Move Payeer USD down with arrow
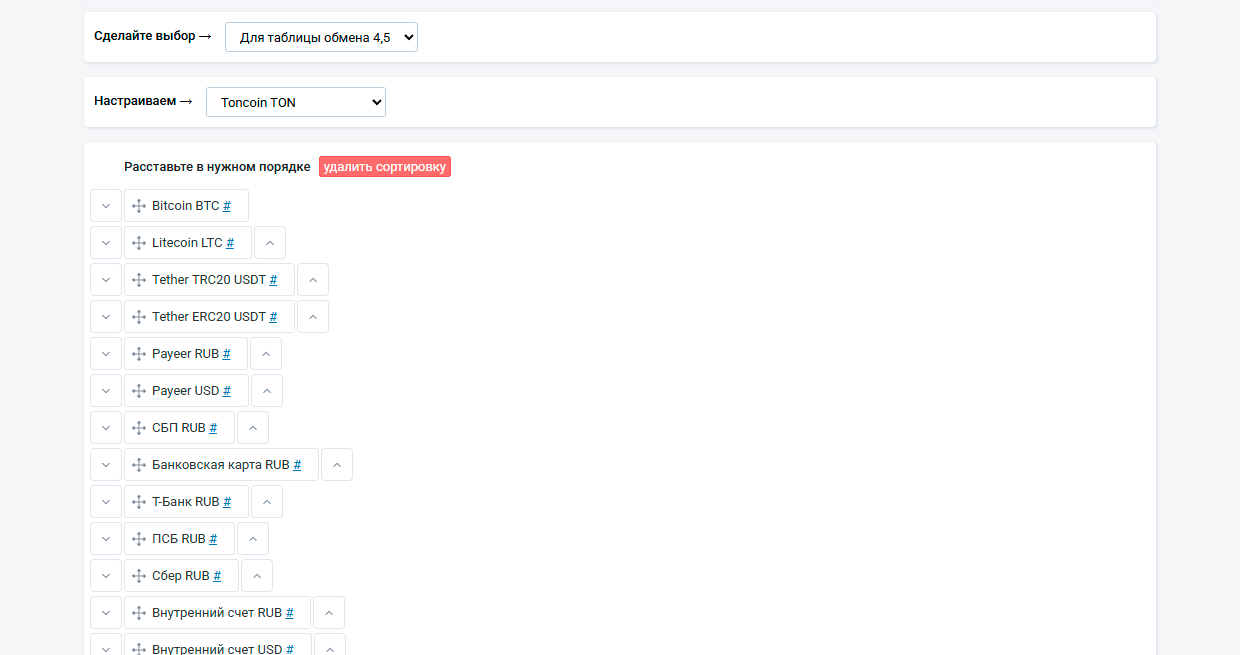Viewport: 1240px width, 655px height. click(106, 391)
